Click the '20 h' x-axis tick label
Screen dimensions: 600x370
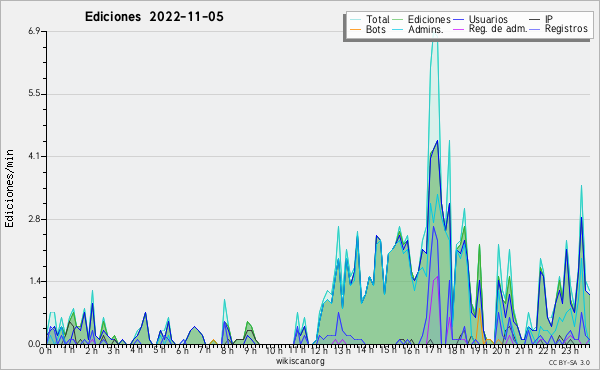point(501,350)
